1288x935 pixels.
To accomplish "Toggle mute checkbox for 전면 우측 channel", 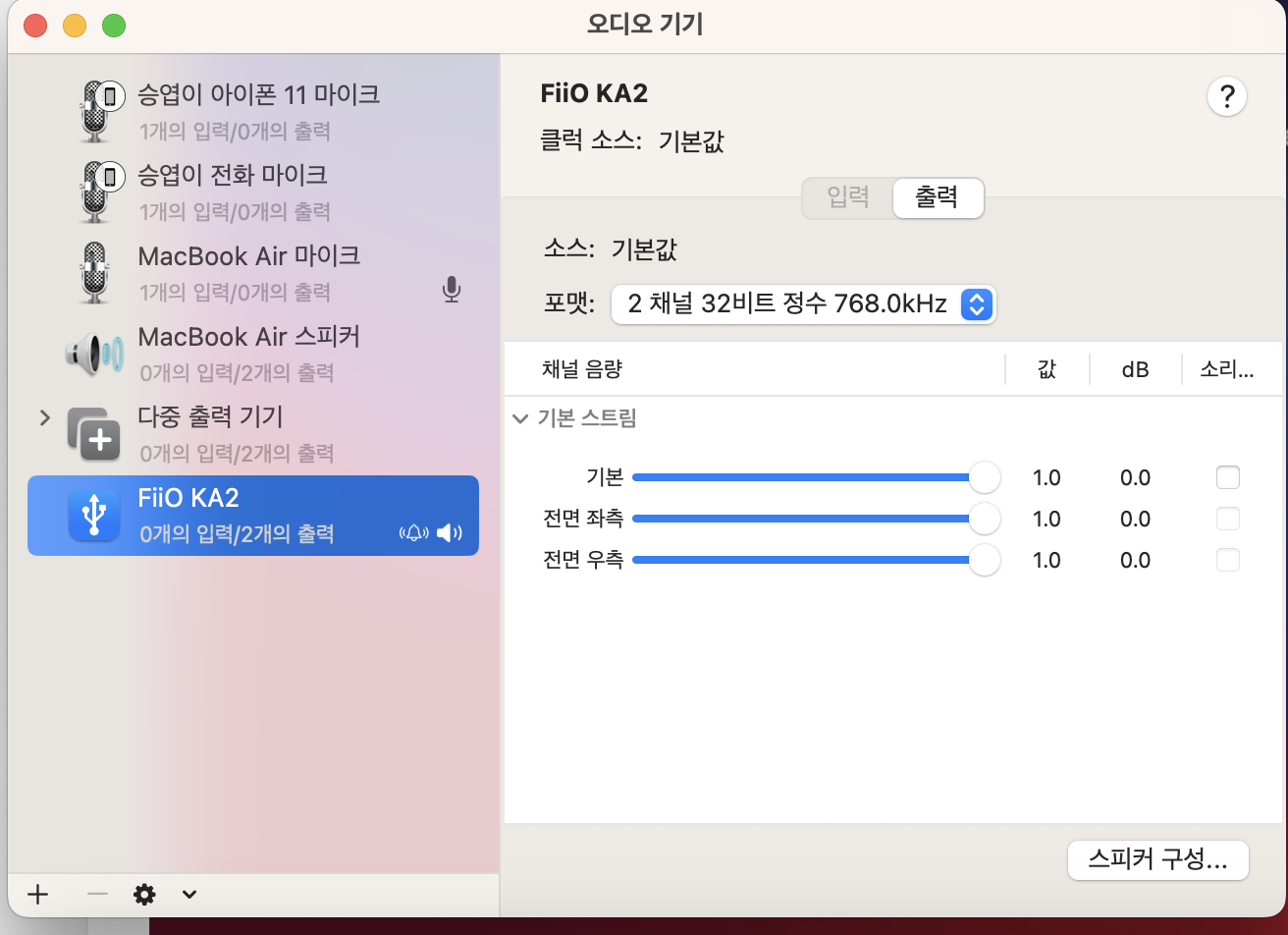I will [1227, 560].
